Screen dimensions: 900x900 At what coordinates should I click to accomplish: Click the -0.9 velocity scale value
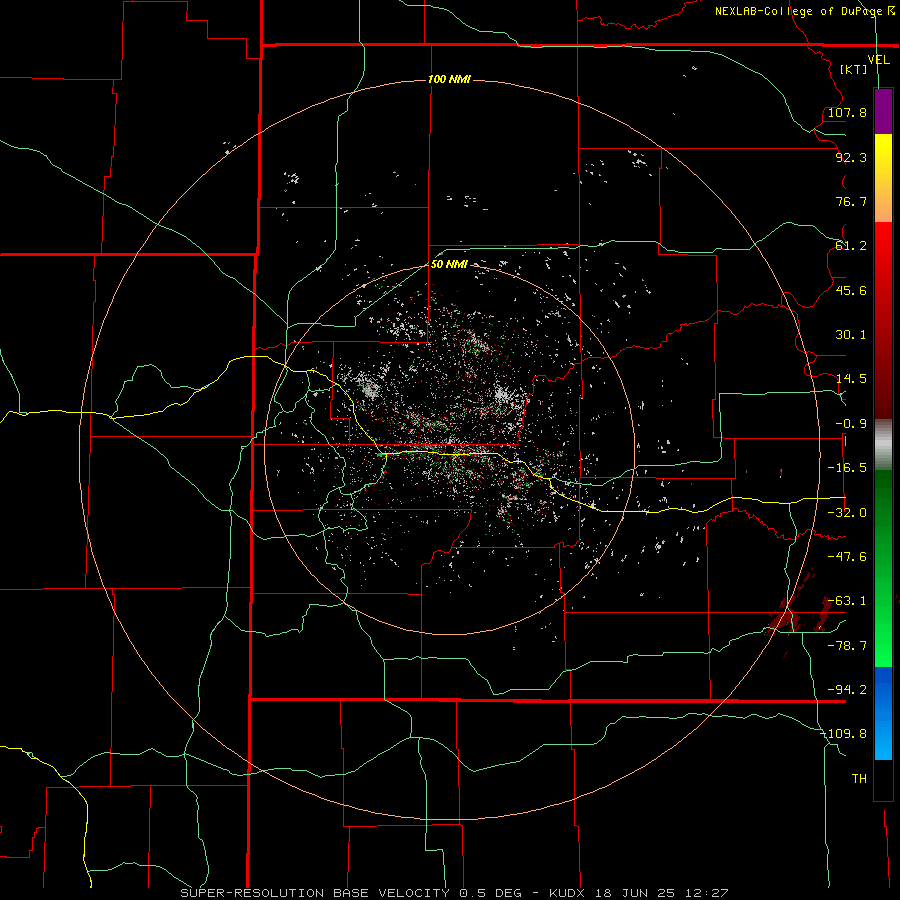click(x=851, y=424)
